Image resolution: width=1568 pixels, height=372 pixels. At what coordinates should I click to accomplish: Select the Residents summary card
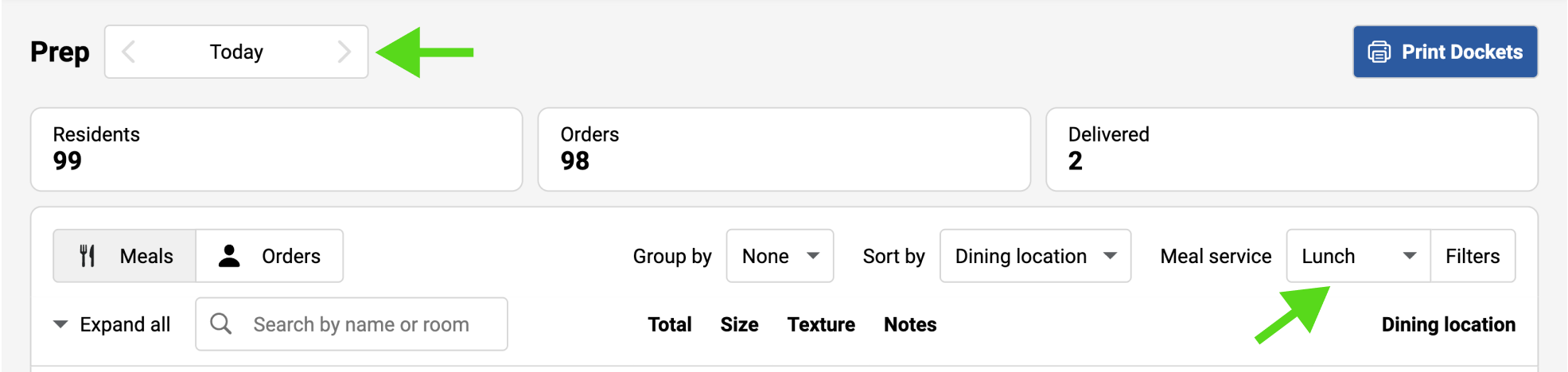point(276,149)
